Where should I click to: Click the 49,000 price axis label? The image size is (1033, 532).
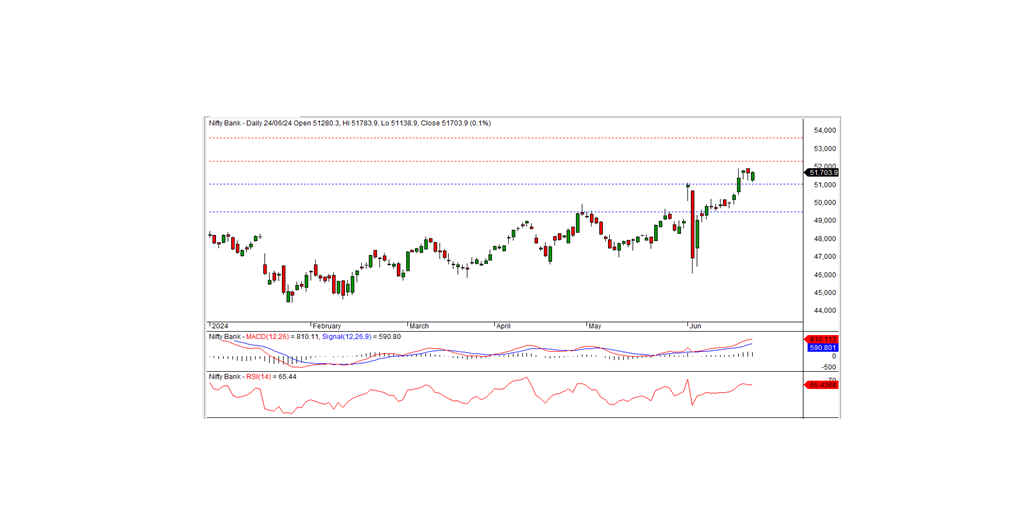click(825, 221)
